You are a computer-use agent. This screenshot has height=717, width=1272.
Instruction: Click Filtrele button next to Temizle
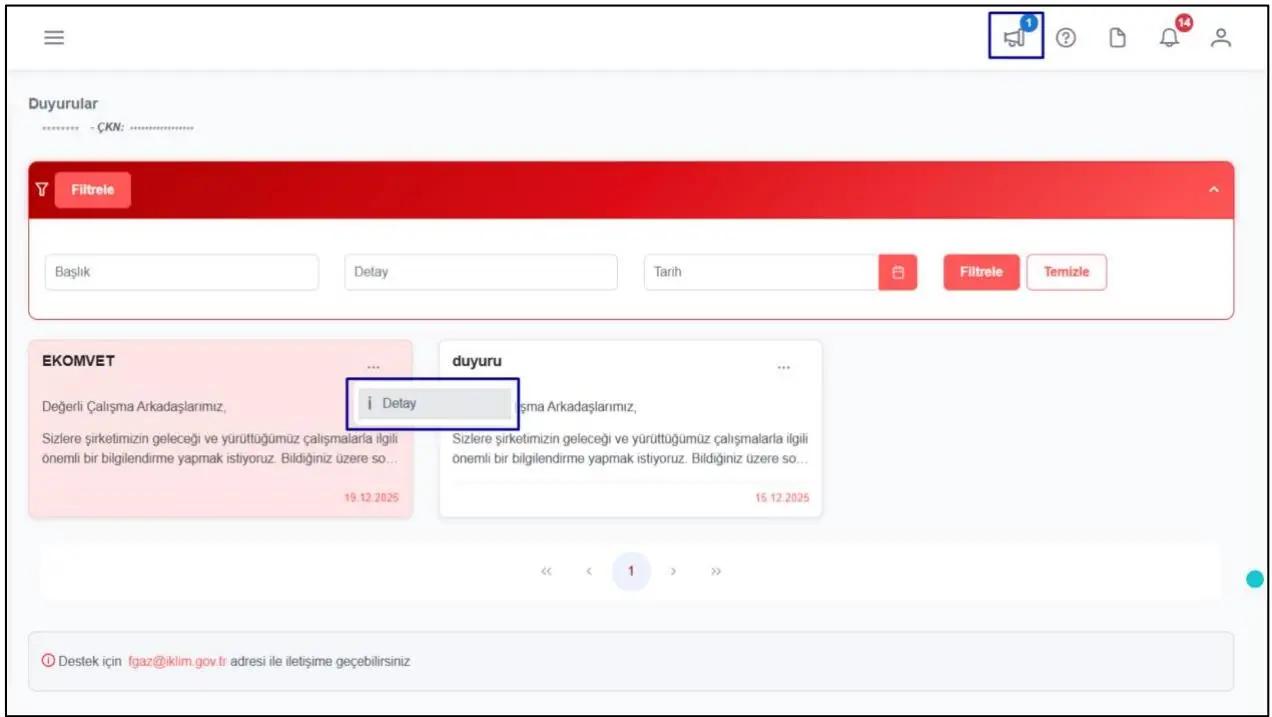pos(981,272)
